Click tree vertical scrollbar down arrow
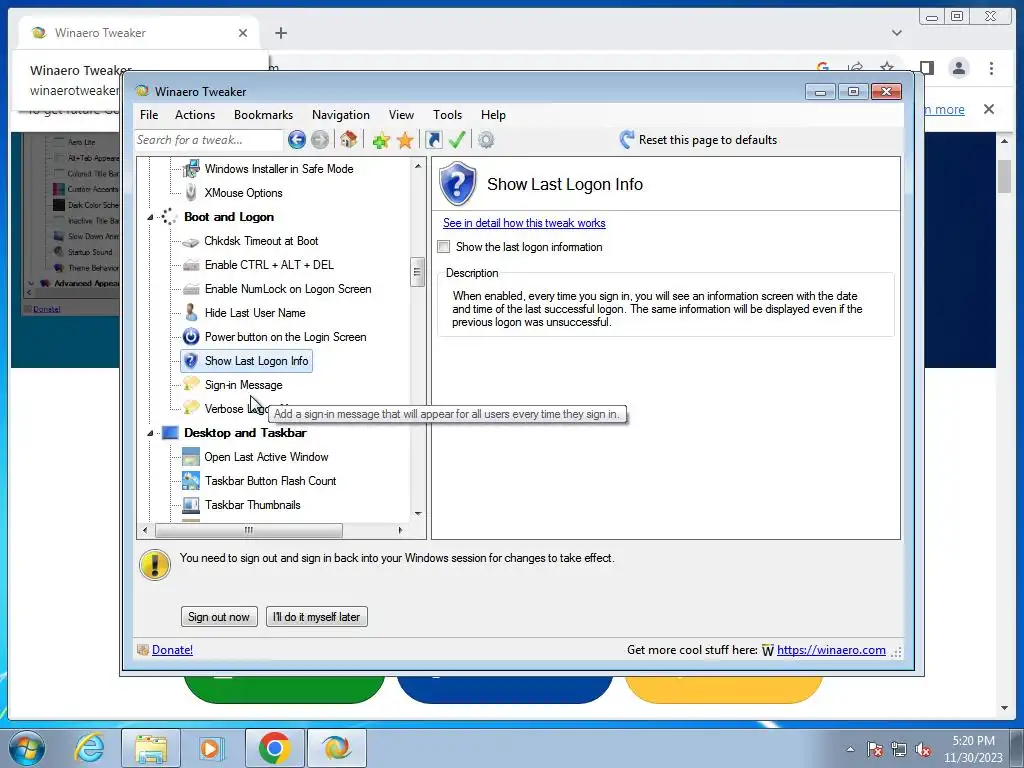 coord(418,514)
